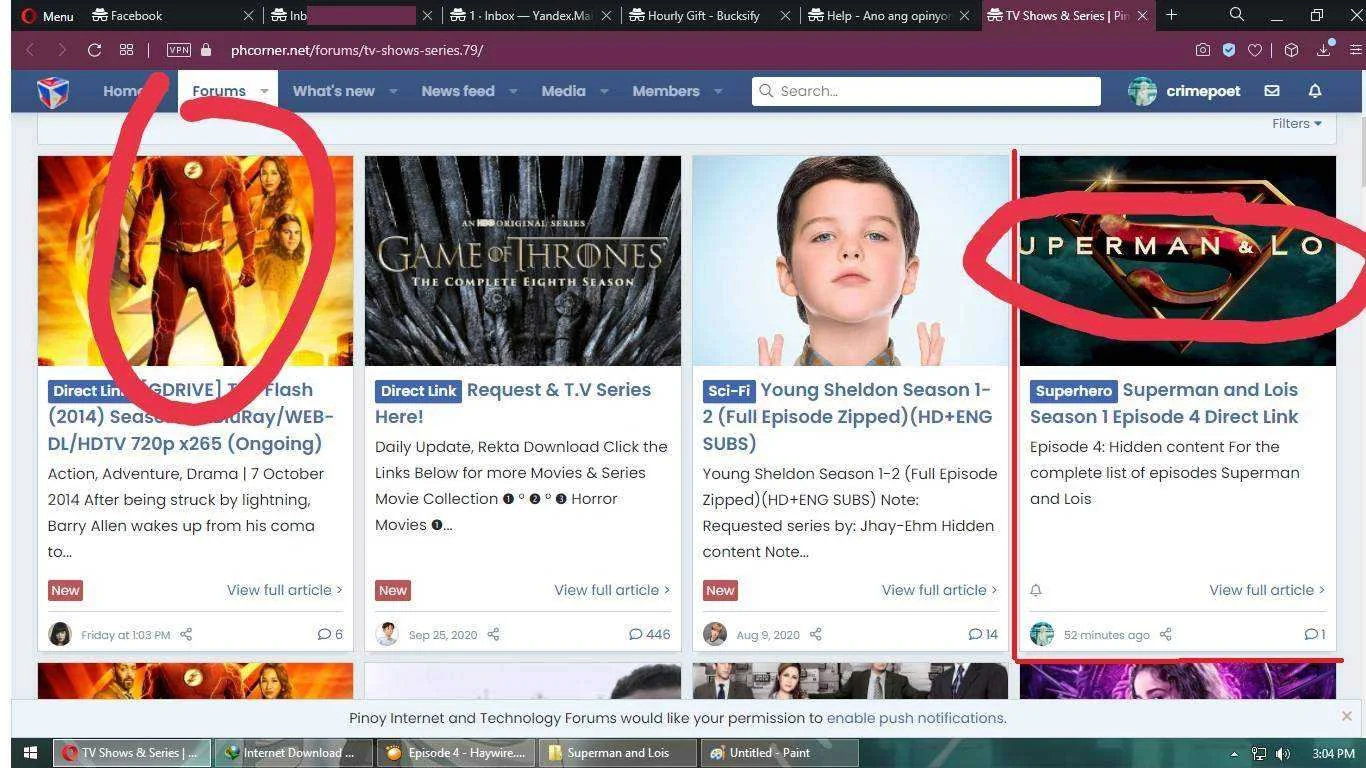
Task: Go back with browser back arrow
Action: (30, 50)
